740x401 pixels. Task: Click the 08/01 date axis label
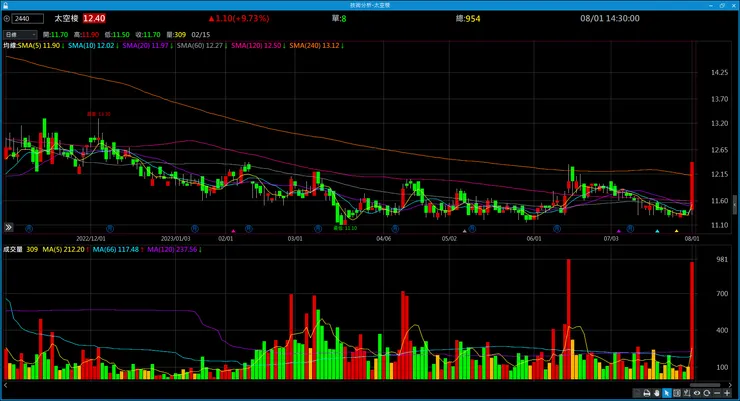(x=692, y=239)
